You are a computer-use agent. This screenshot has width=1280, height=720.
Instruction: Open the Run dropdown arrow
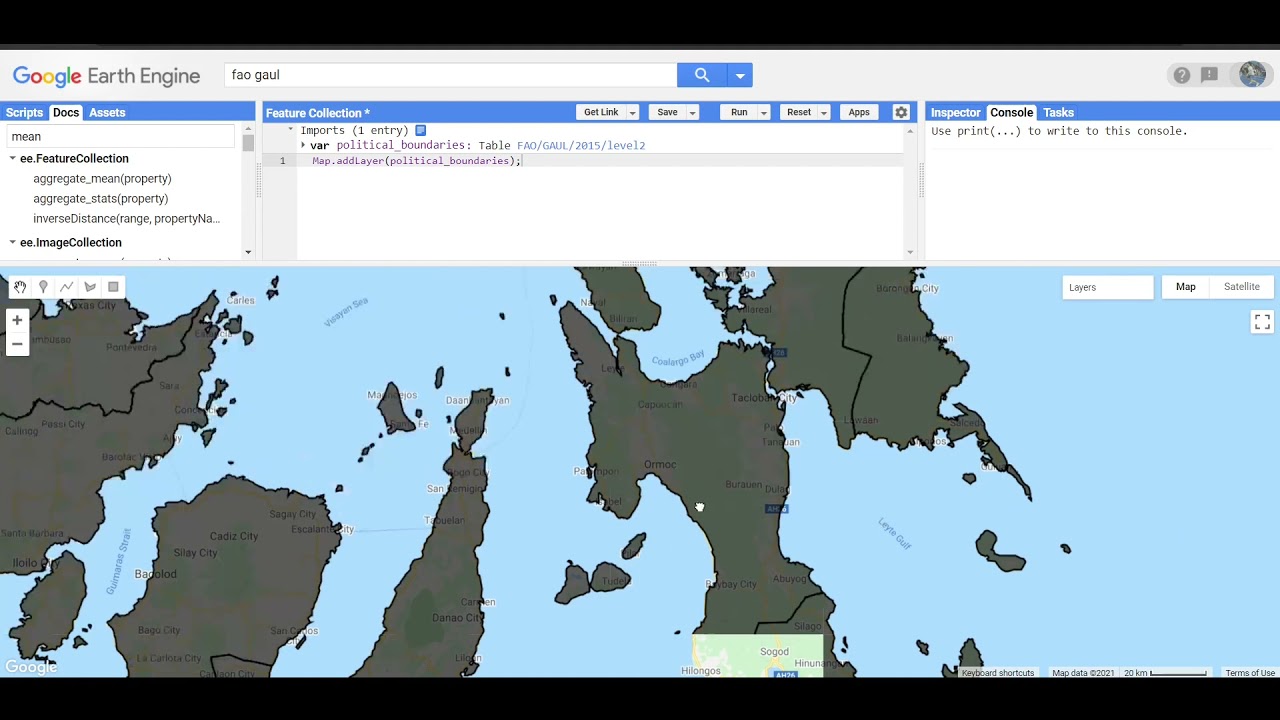[763, 112]
